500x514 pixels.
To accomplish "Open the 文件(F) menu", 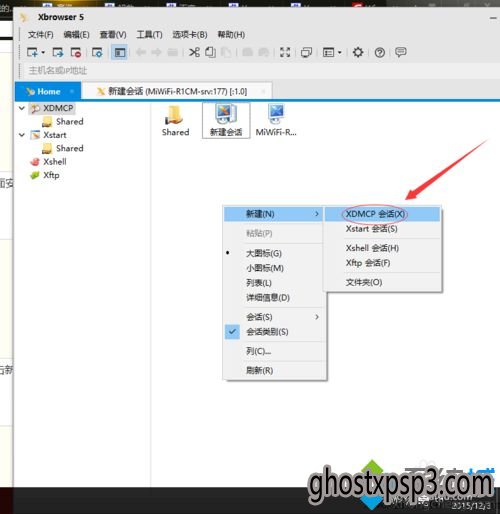I will [41, 35].
